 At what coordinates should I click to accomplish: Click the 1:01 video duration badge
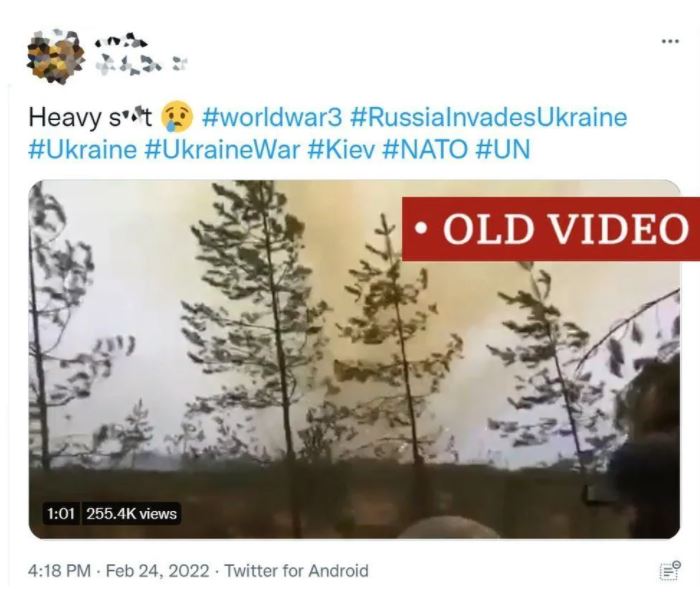pyautogui.click(x=61, y=514)
